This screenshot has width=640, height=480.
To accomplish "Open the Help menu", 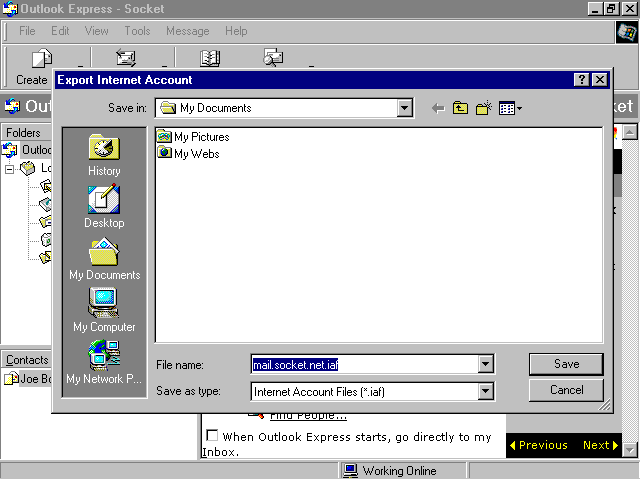I will pyautogui.click(x=236, y=31).
